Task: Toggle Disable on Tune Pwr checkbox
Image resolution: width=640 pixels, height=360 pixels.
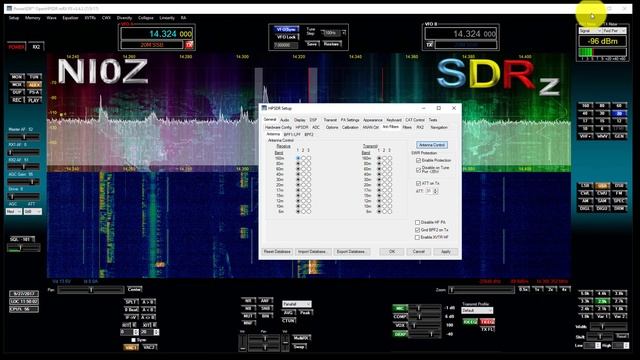Action: (x=418, y=169)
